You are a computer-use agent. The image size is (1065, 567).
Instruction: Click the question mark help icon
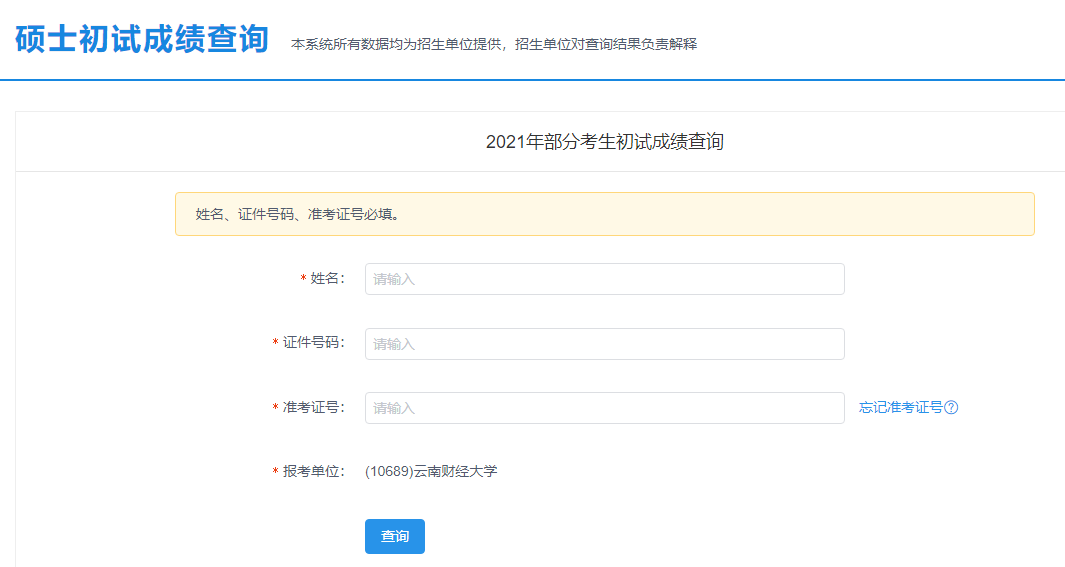(951, 407)
